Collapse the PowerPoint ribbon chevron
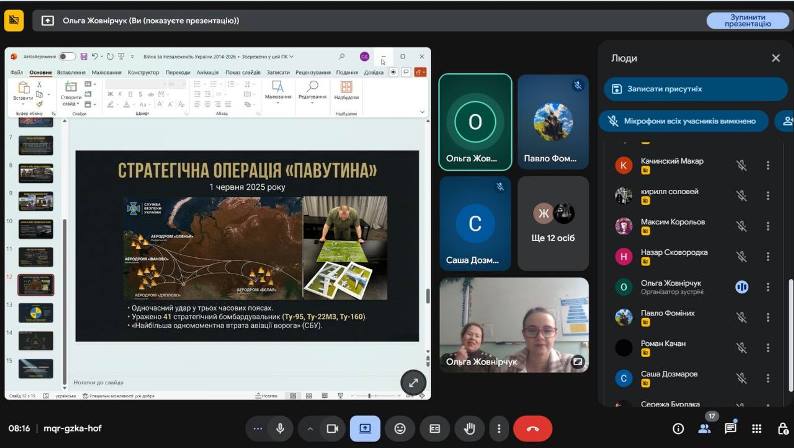The height and width of the screenshot is (448, 794). pyautogui.click(x=422, y=112)
